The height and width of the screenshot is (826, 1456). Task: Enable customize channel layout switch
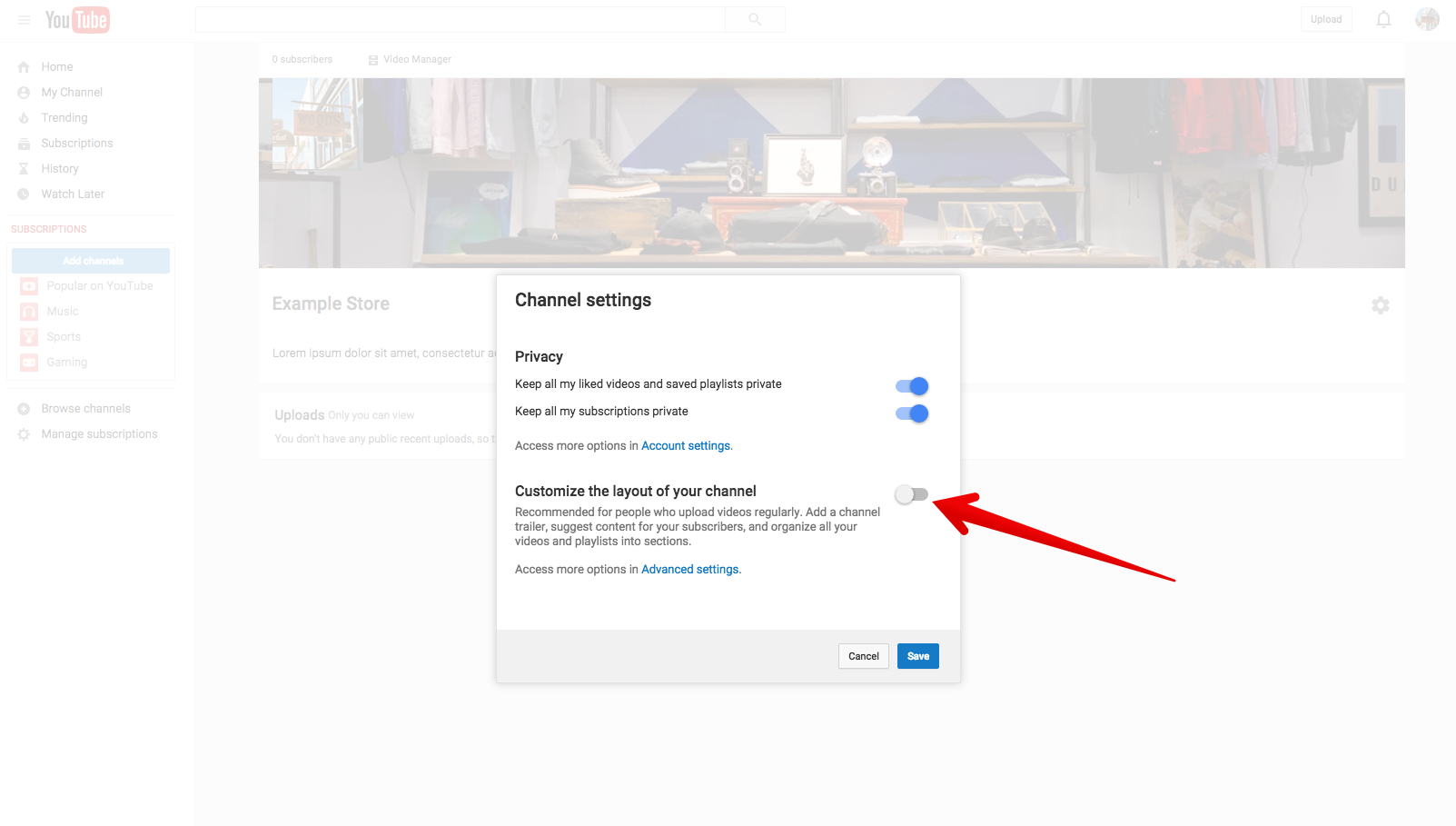tap(911, 494)
